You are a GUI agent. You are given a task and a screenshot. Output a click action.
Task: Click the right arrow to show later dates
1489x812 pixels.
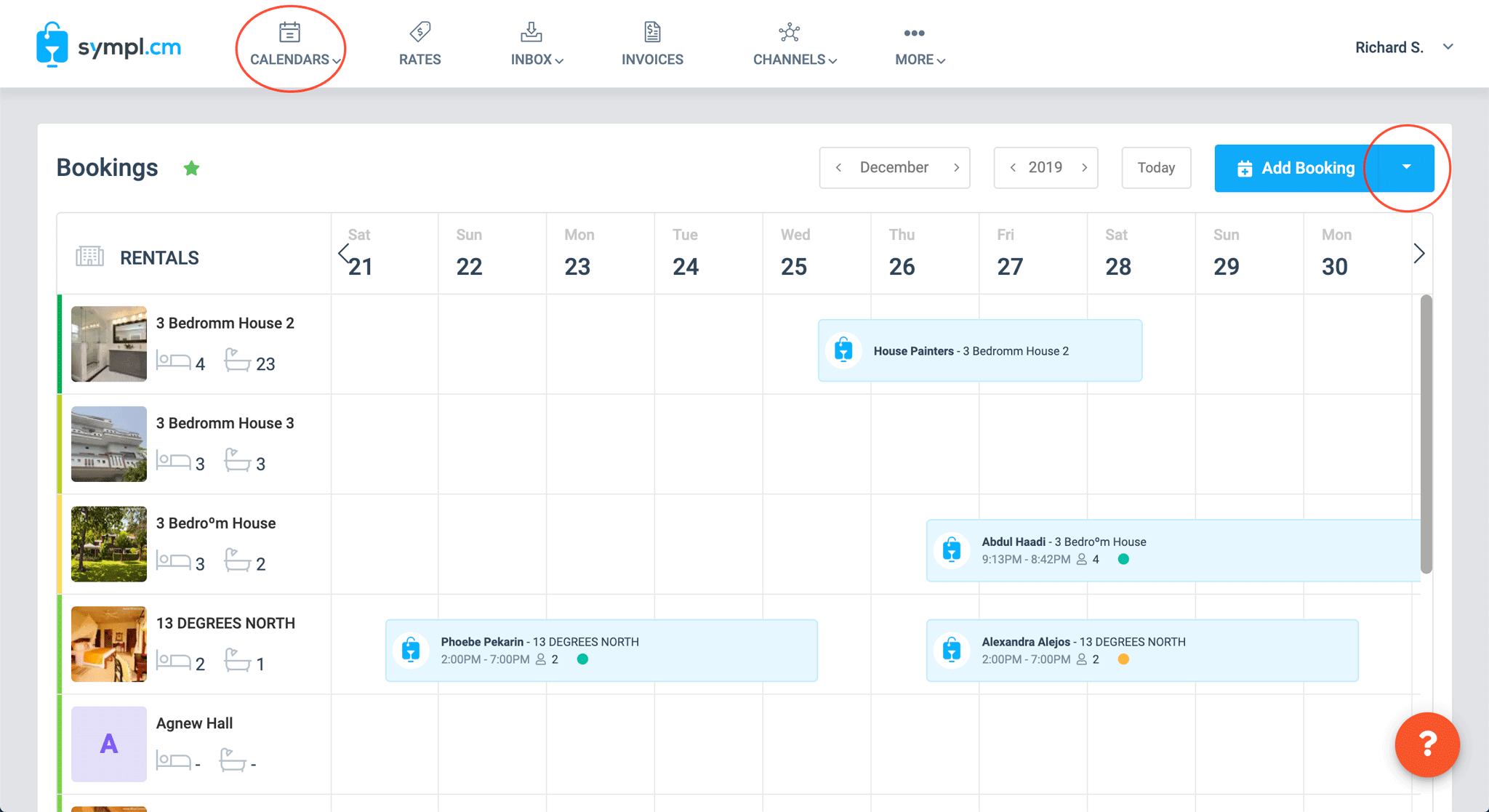(x=1419, y=254)
